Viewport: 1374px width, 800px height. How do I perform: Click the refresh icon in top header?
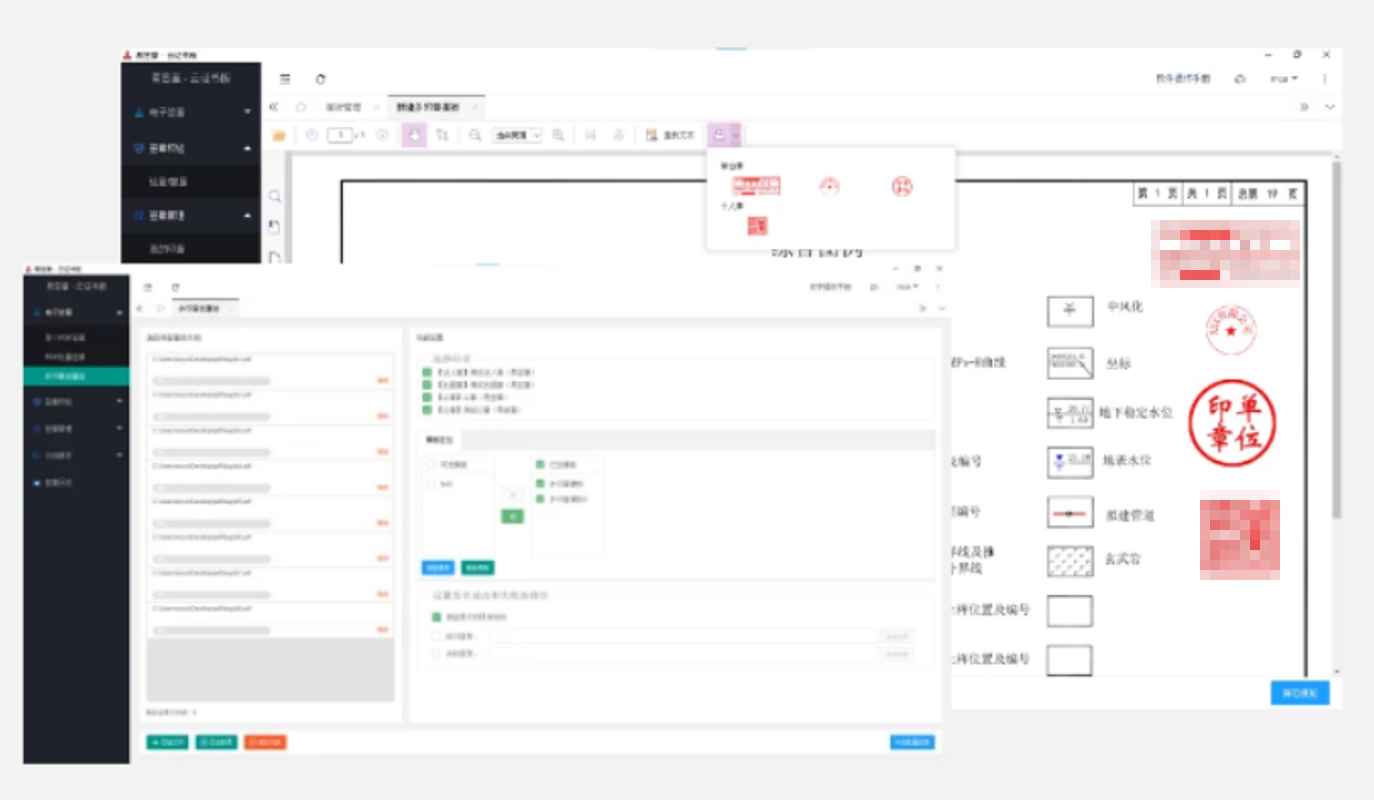(x=320, y=79)
